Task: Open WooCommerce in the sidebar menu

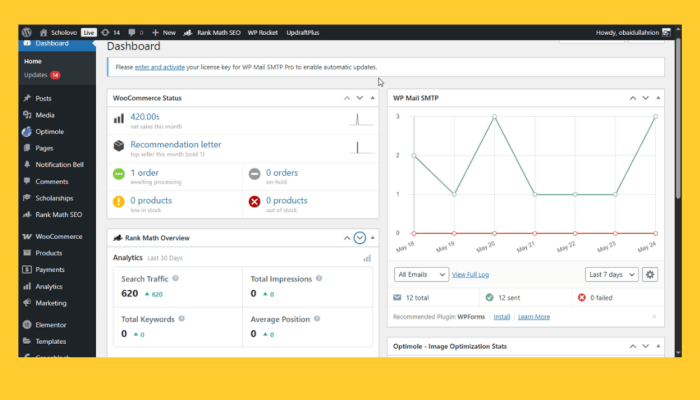Action: pyautogui.click(x=58, y=236)
